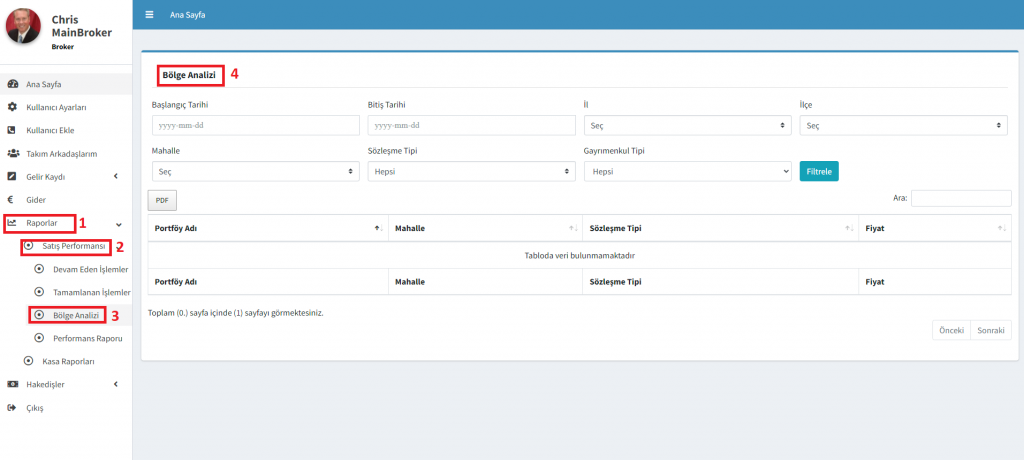The width and height of the screenshot is (1024, 460).
Task: Open the Sözleşme Tipi dropdown
Action: pyautogui.click(x=470, y=171)
